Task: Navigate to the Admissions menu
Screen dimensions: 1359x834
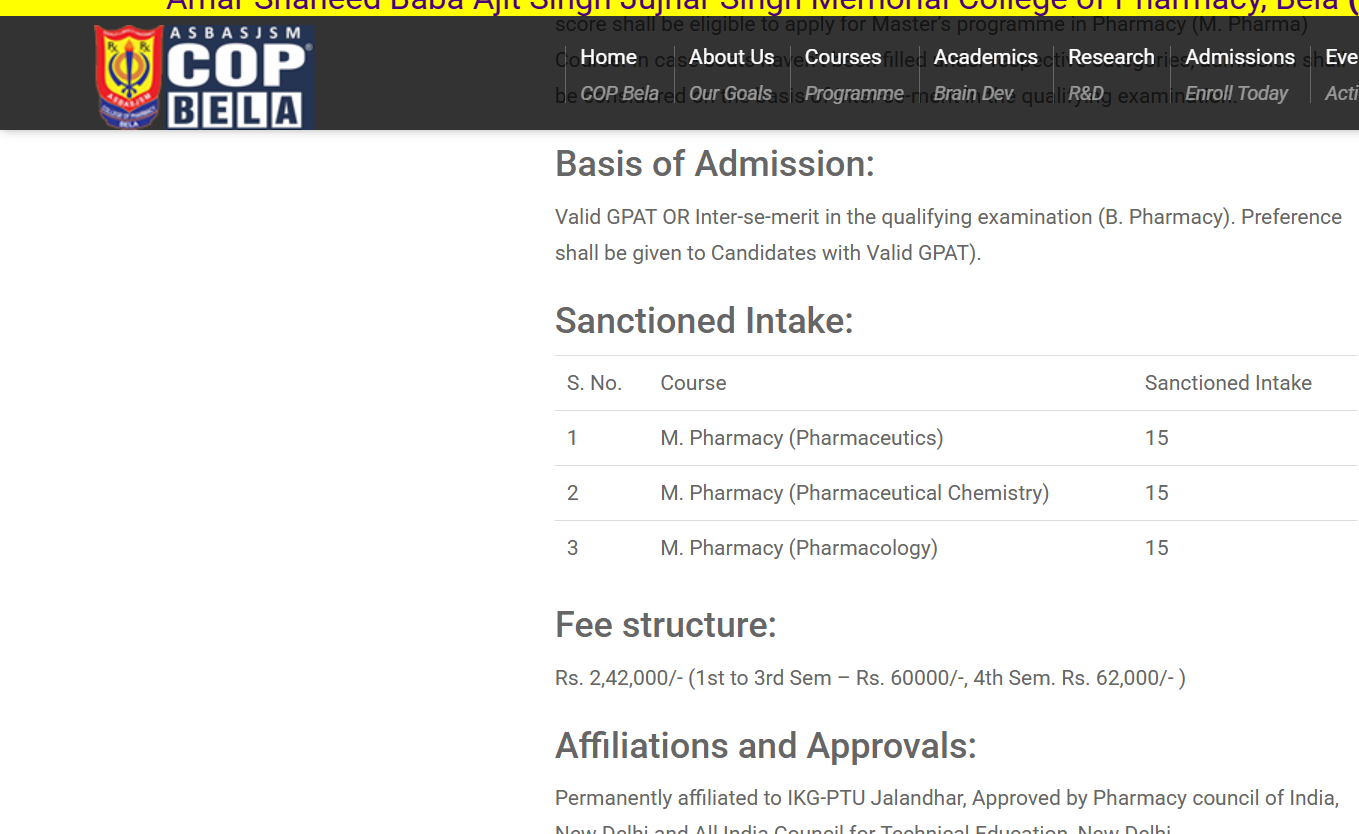Action: [1239, 58]
